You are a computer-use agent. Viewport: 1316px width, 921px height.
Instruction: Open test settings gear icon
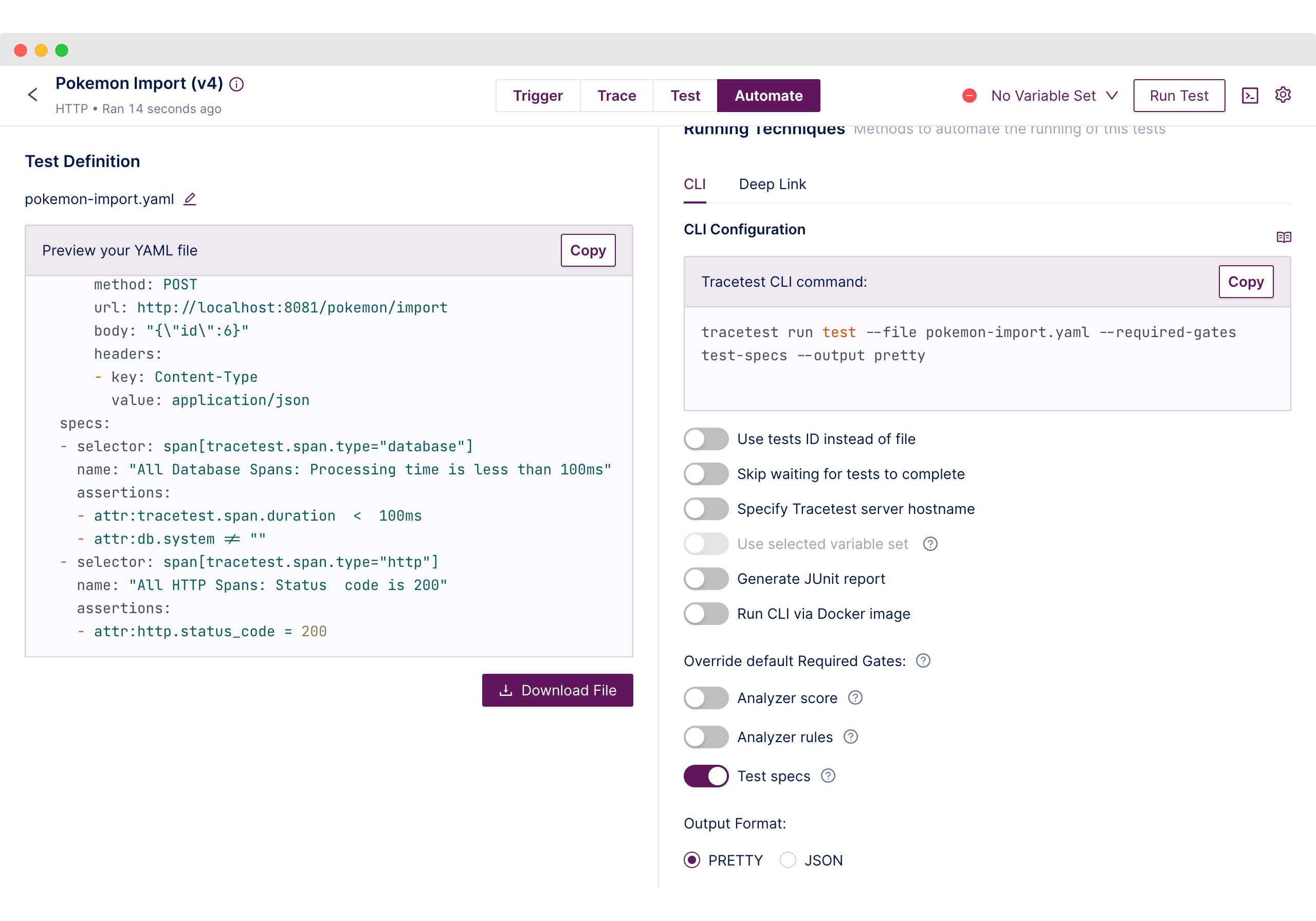tap(1283, 95)
